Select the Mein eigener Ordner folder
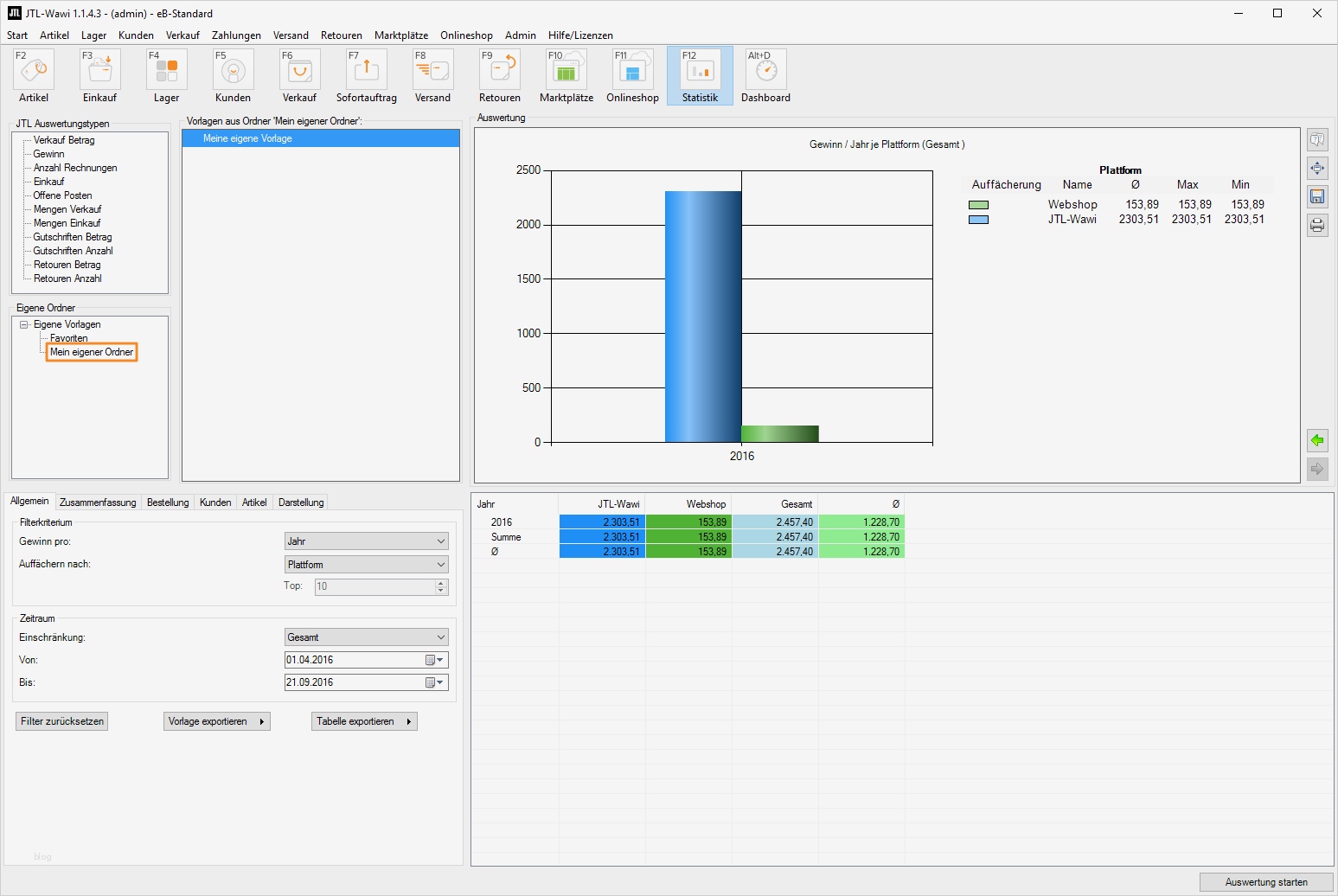The height and width of the screenshot is (896, 1338). [x=92, y=352]
